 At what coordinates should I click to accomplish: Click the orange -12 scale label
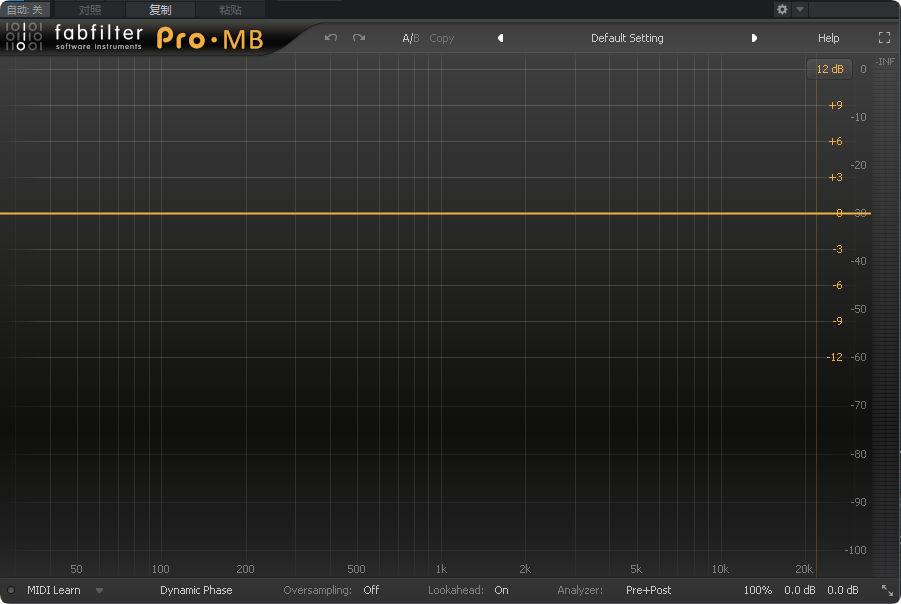click(834, 357)
